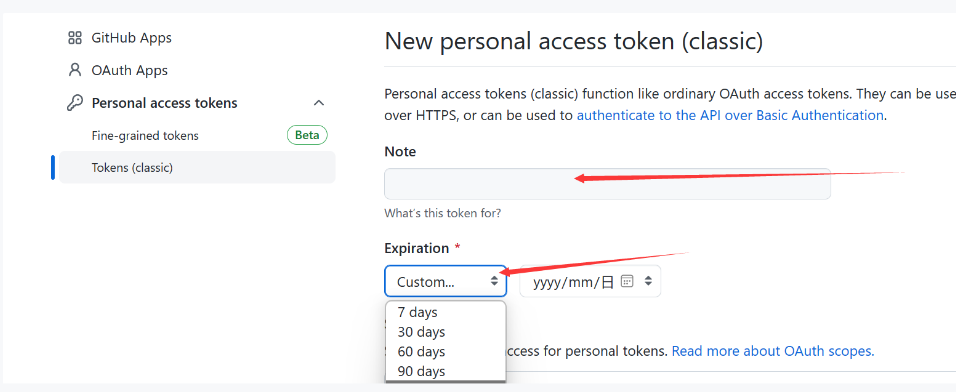
Task: Open the calendar picker icon in date field
Action: tap(627, 281)
